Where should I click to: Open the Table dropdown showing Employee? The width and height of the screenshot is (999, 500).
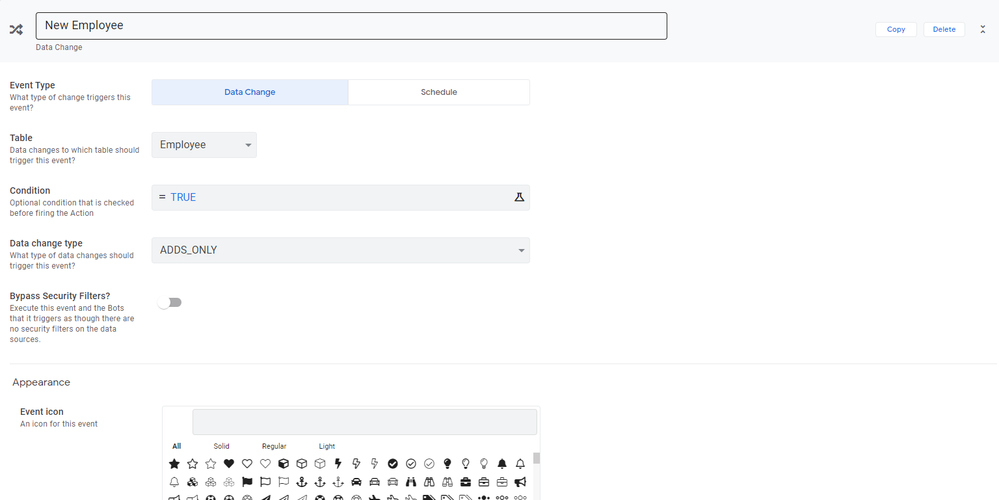[204, 145]
